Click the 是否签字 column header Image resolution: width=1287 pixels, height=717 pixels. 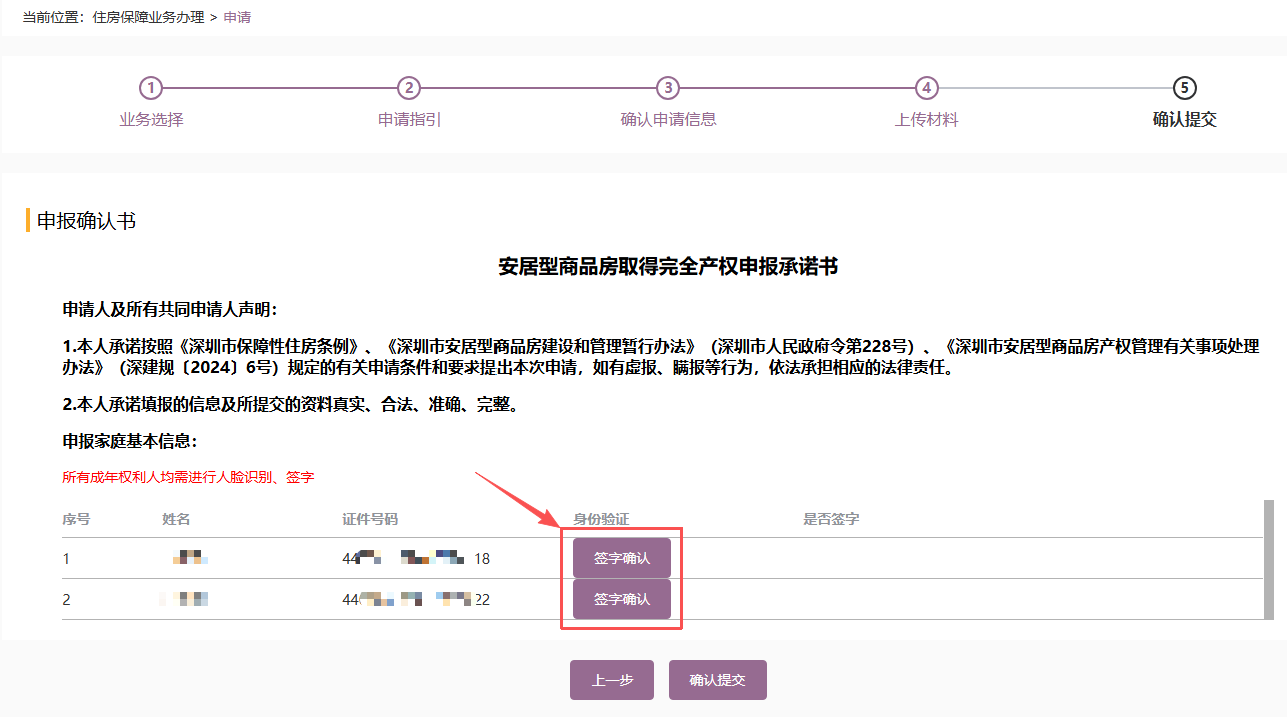pyautogui.click(x=831, y=519)
